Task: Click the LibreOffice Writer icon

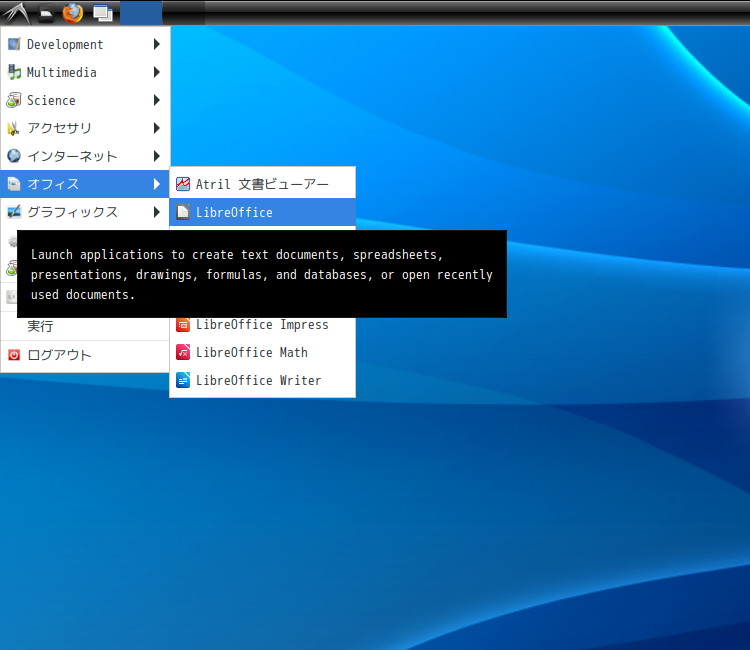Action: click(183, 380)
